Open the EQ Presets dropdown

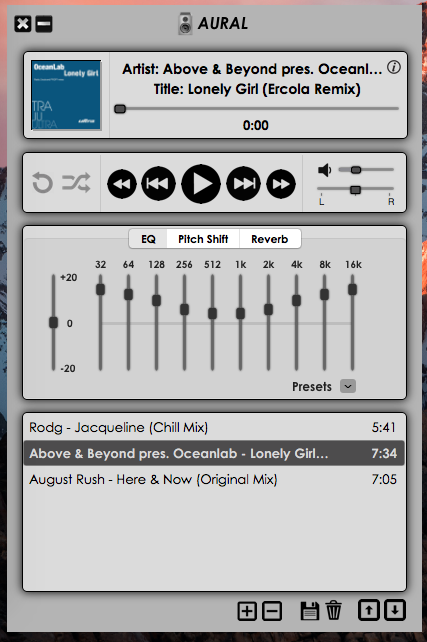348,386
